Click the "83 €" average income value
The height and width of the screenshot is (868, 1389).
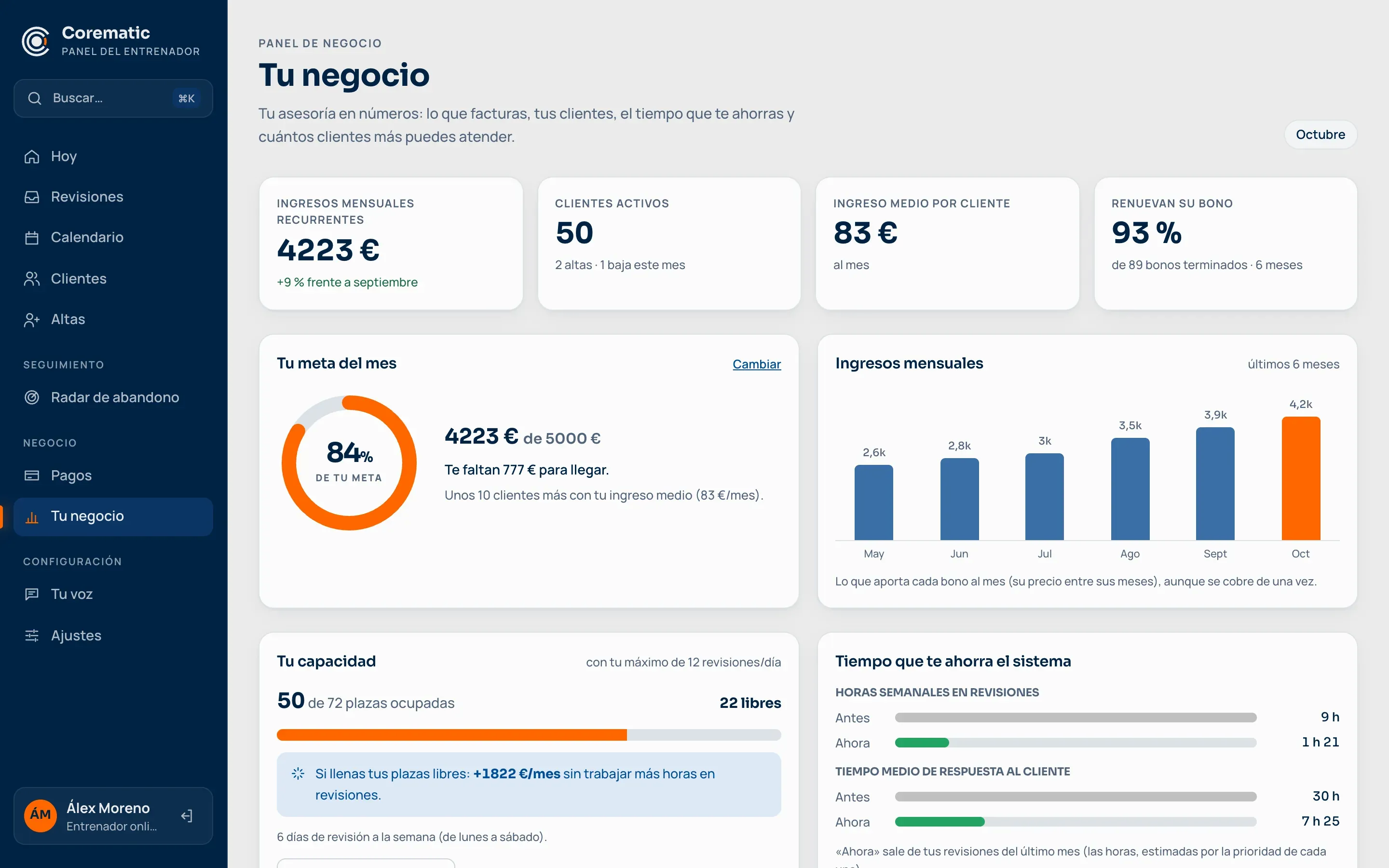pyautogui.click(x=866, y=232)
